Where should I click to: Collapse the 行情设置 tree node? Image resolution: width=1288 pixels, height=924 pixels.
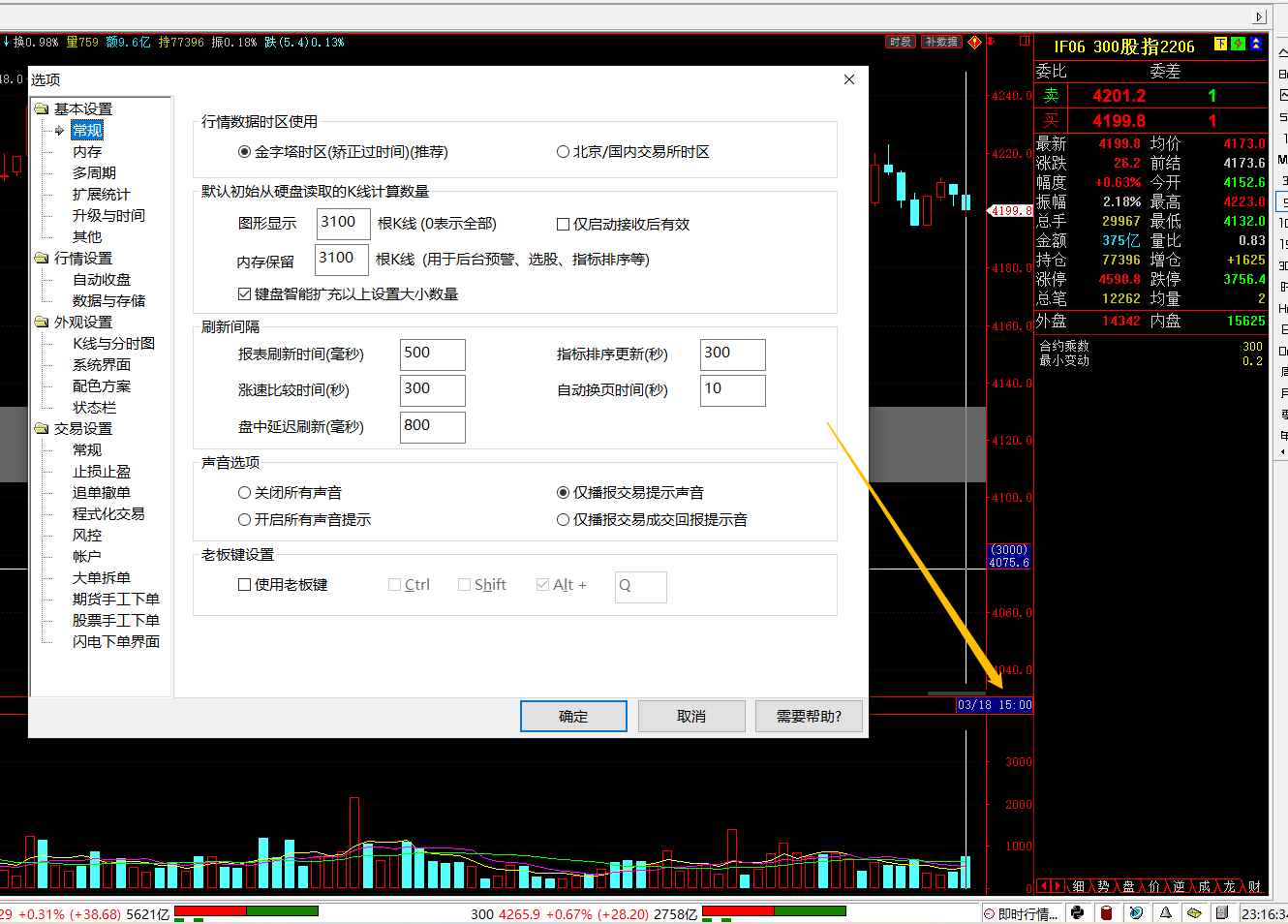tap(42, 258)
